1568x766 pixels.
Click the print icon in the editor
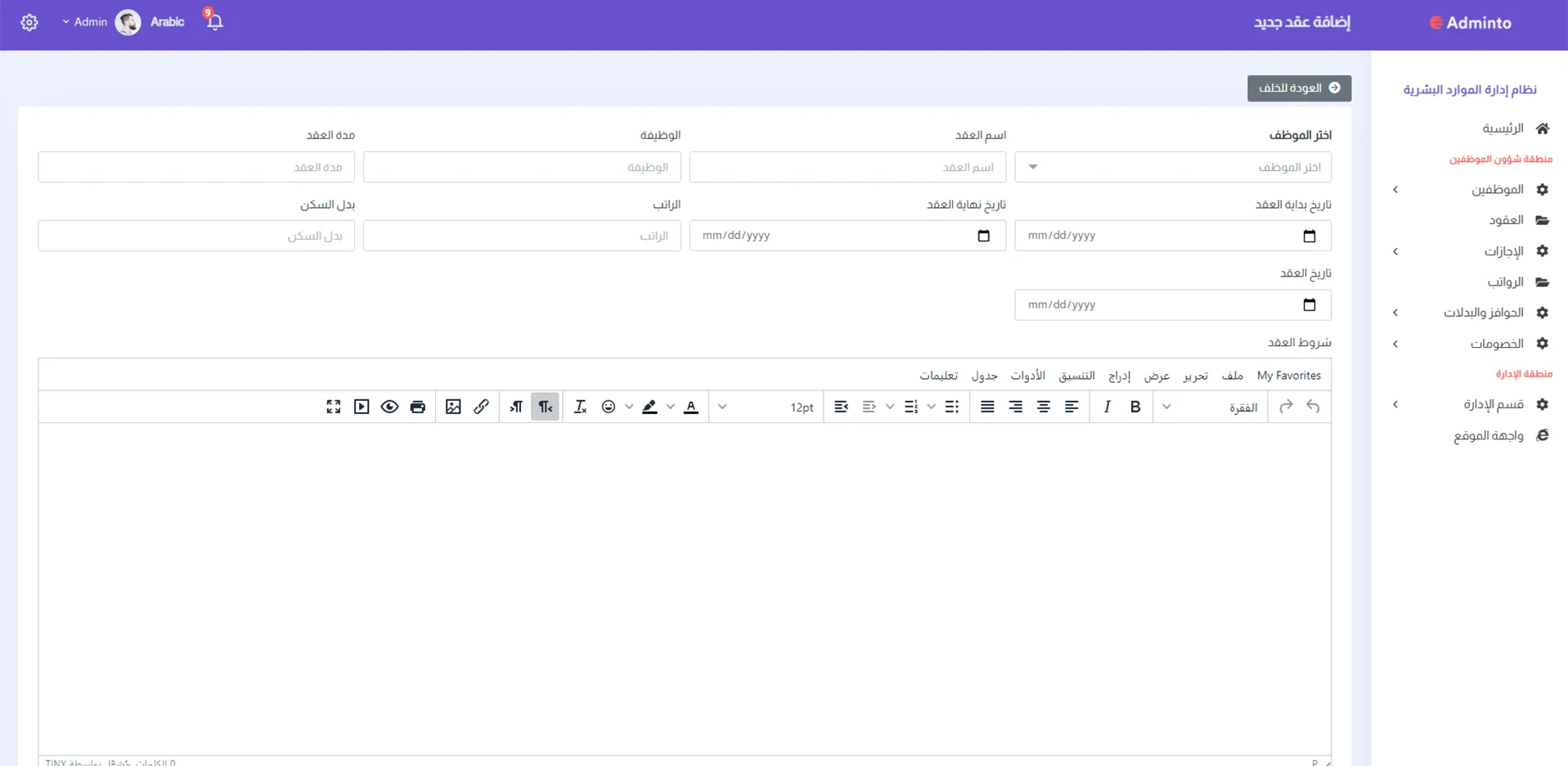(417, 407)
